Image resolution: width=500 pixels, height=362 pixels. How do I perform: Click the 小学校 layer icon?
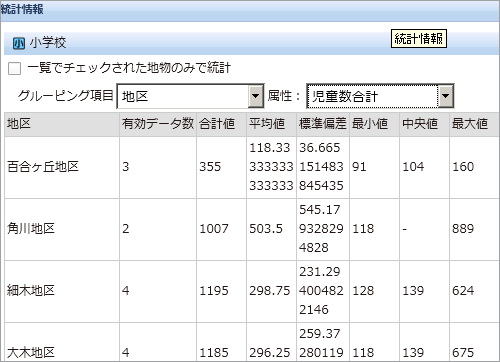[x=19, y=43]
